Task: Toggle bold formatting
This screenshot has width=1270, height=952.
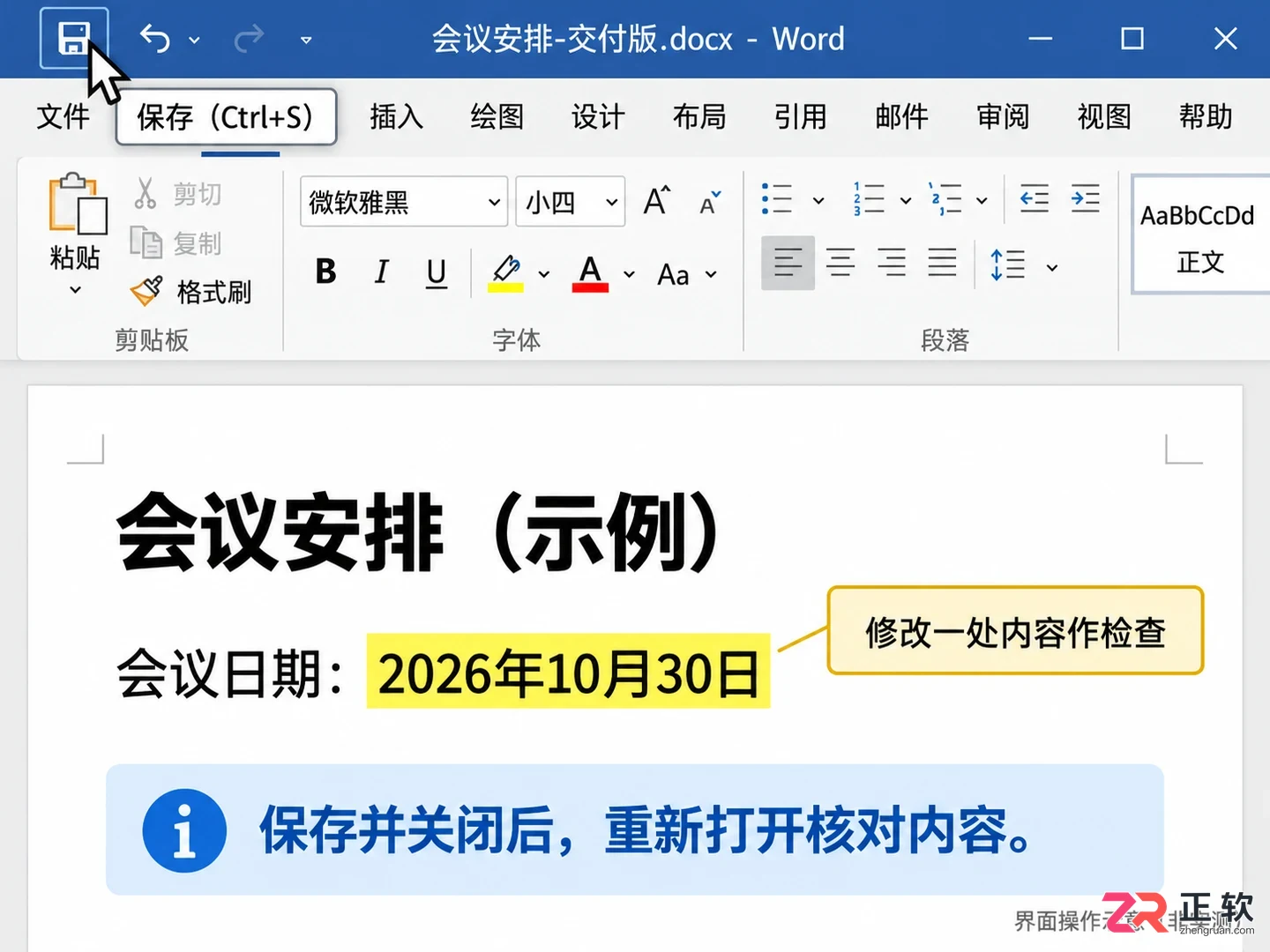Action: tap(325, 271)
